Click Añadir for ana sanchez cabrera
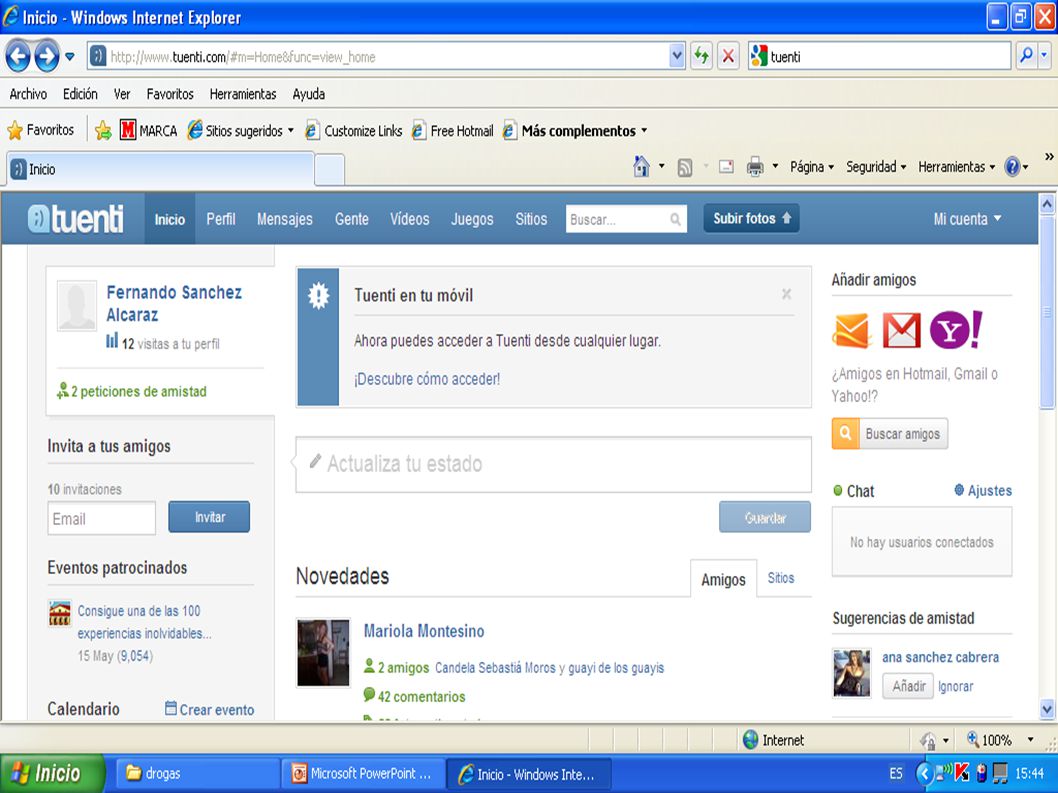 pos(908,686)
